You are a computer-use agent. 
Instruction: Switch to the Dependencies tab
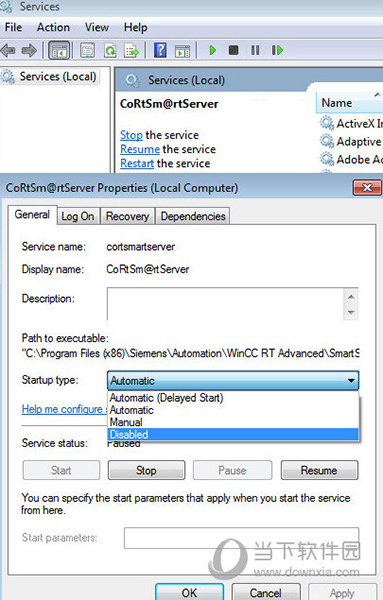click(193, 216)
